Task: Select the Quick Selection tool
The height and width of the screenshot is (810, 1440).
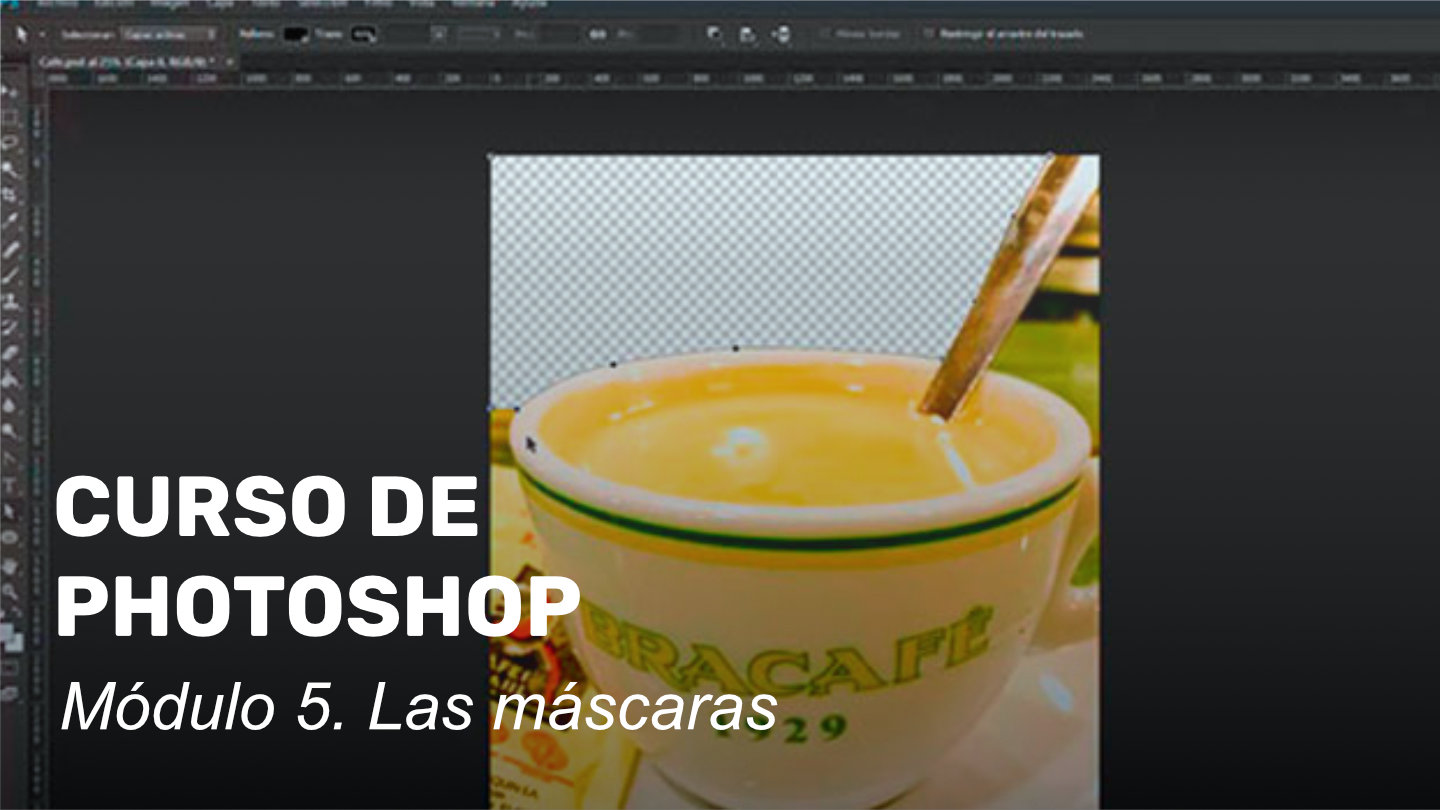Action: pos(12,169)
